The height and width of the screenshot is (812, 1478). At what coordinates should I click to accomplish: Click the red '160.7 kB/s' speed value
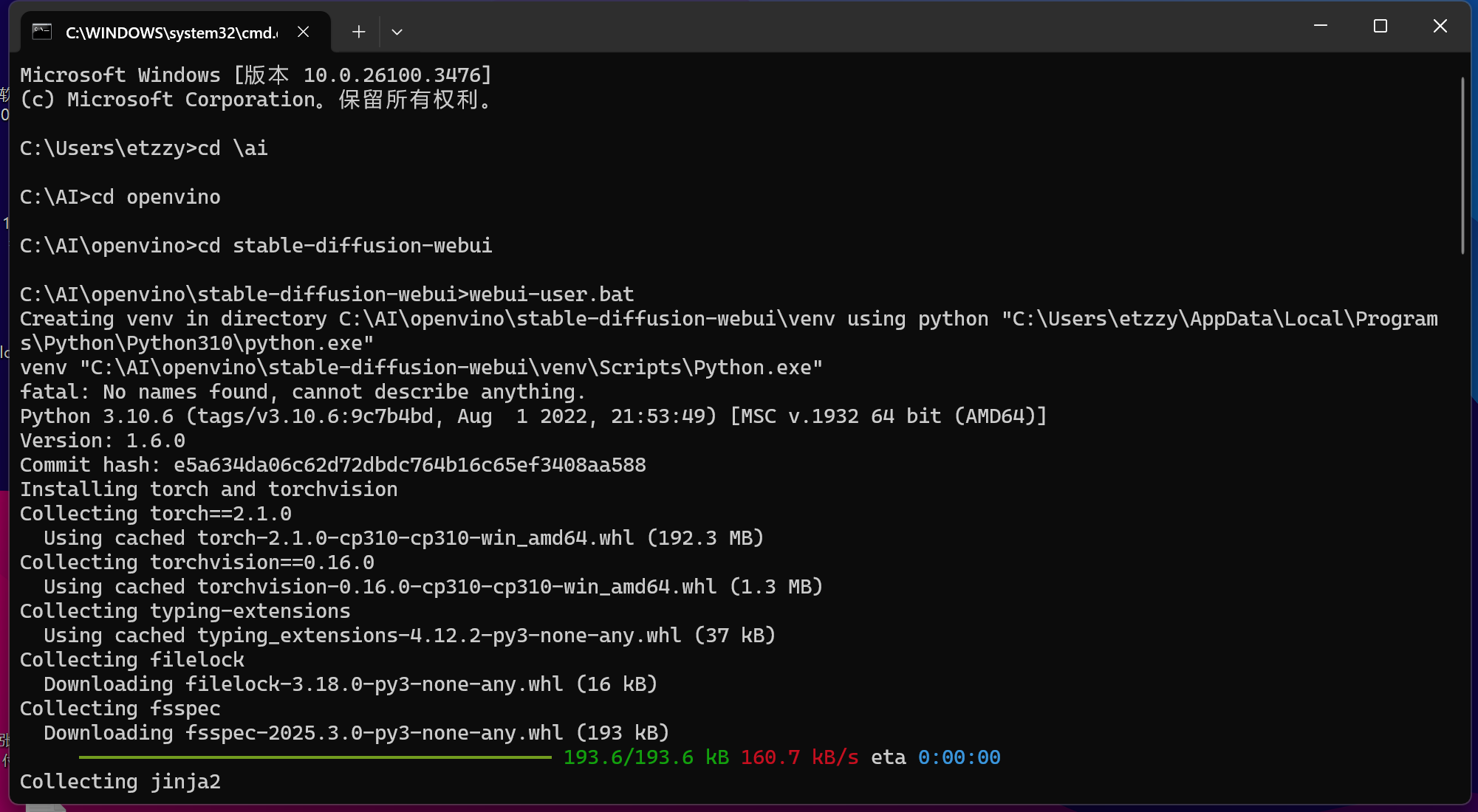800,757
